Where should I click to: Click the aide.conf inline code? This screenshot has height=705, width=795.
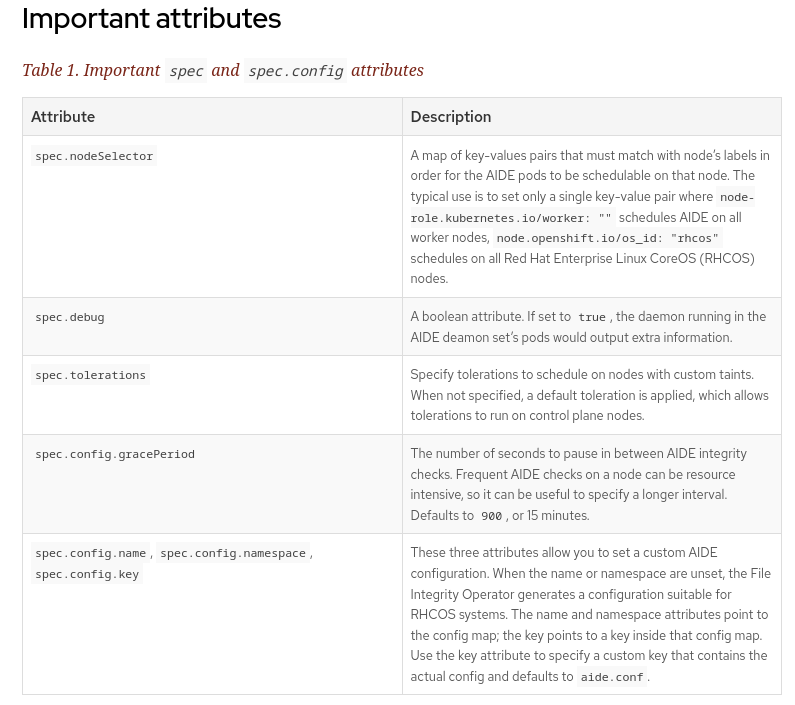[612, 677]
